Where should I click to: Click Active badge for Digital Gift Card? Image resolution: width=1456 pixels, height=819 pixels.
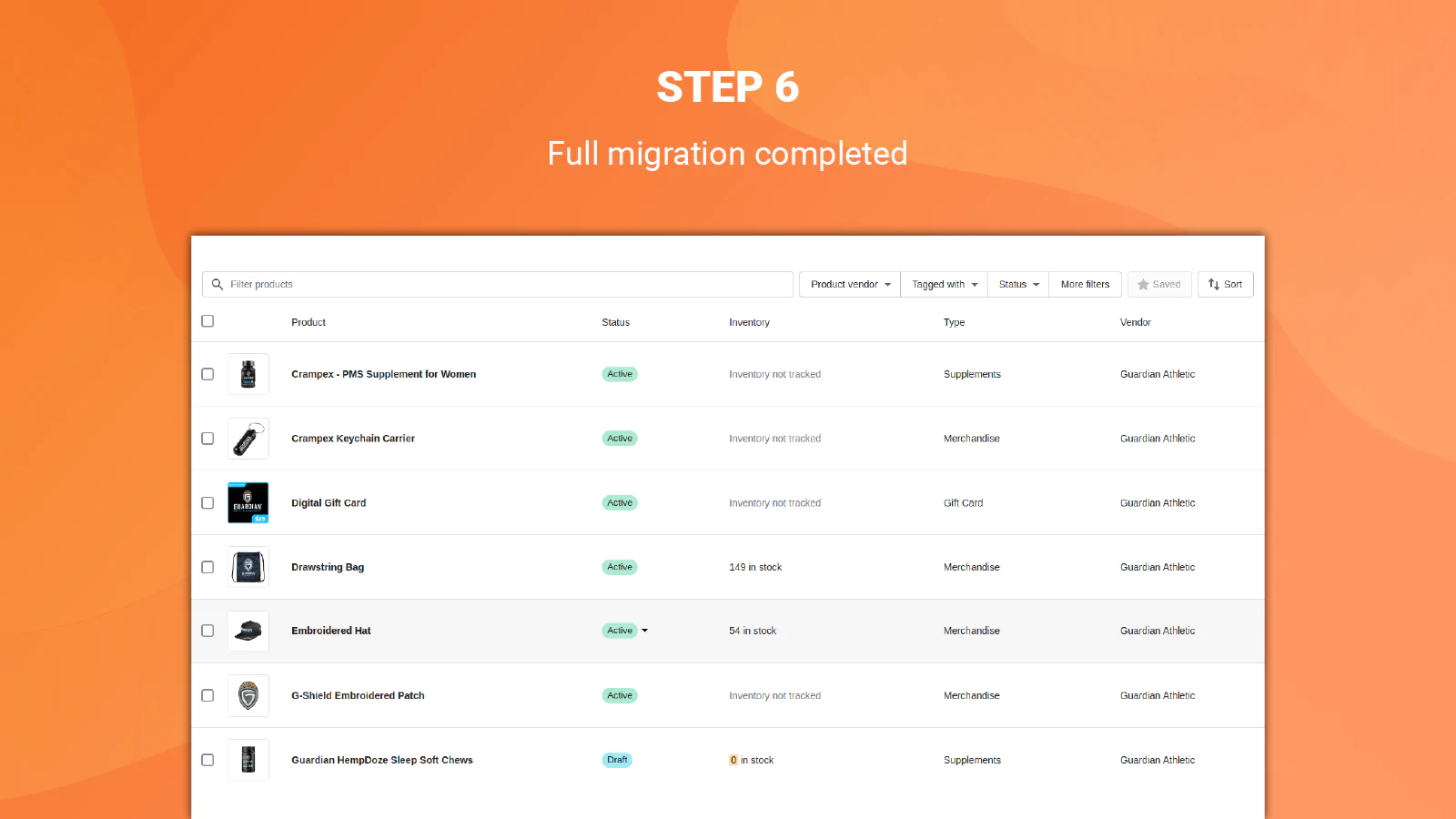(x=620, y=503)
